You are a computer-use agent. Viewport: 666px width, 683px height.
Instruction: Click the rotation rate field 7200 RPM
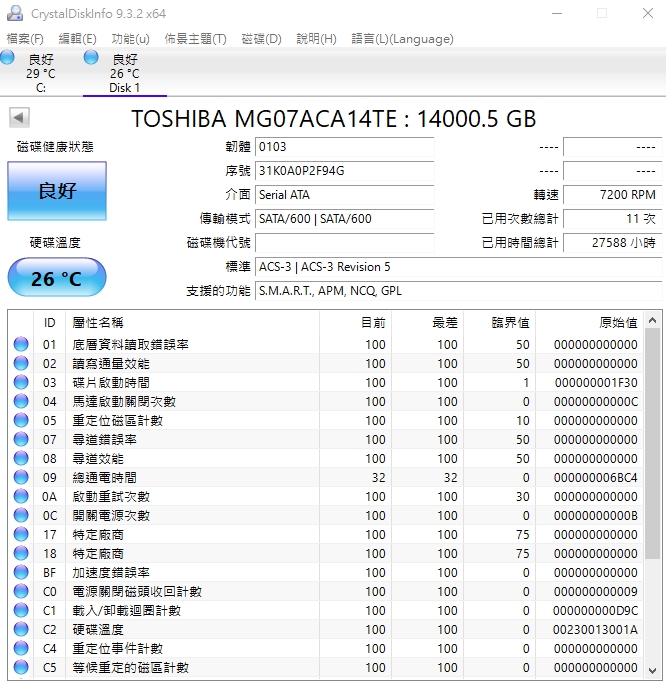pos(612,195)
